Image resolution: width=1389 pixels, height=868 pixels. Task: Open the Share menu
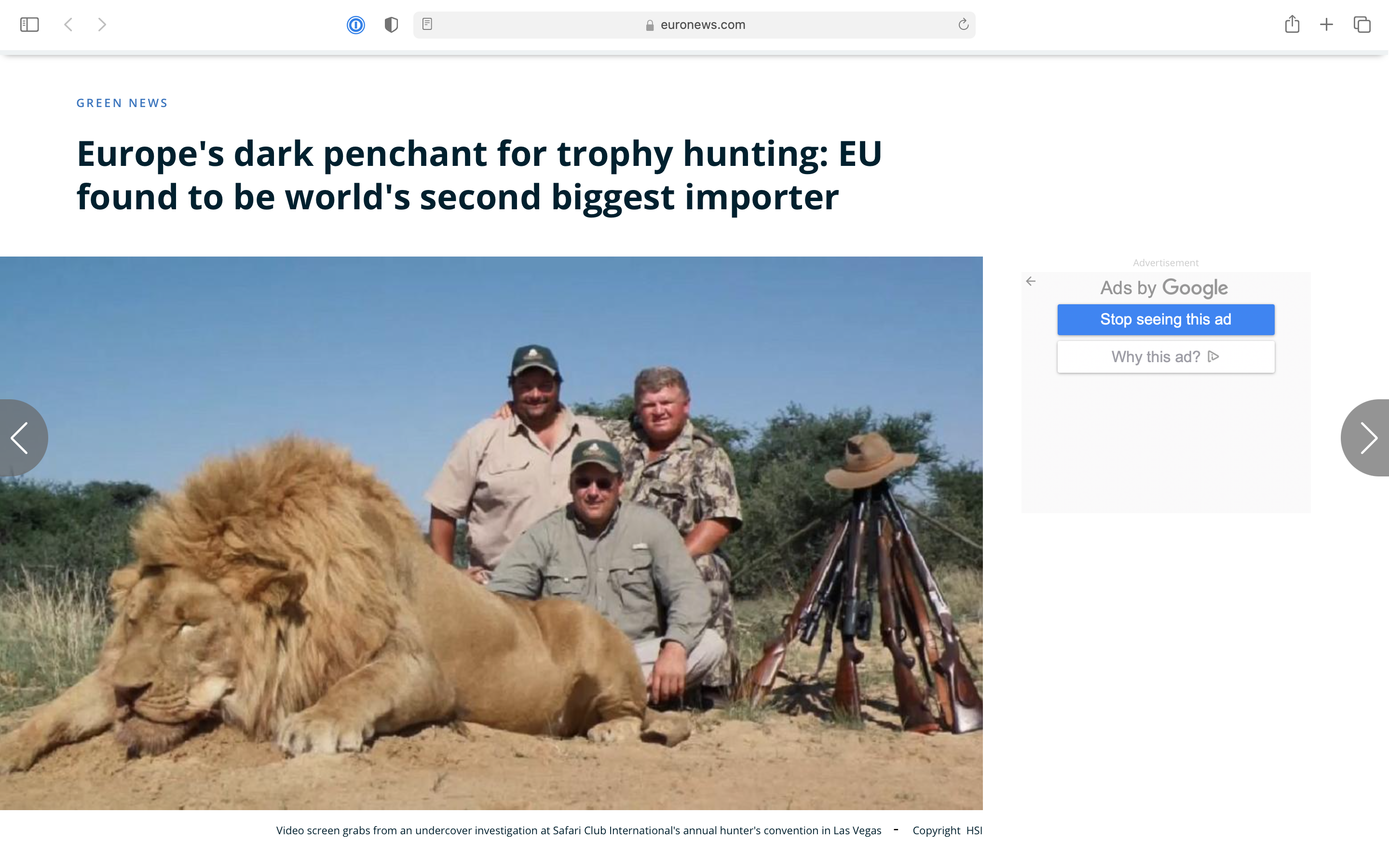point(1292,25)
